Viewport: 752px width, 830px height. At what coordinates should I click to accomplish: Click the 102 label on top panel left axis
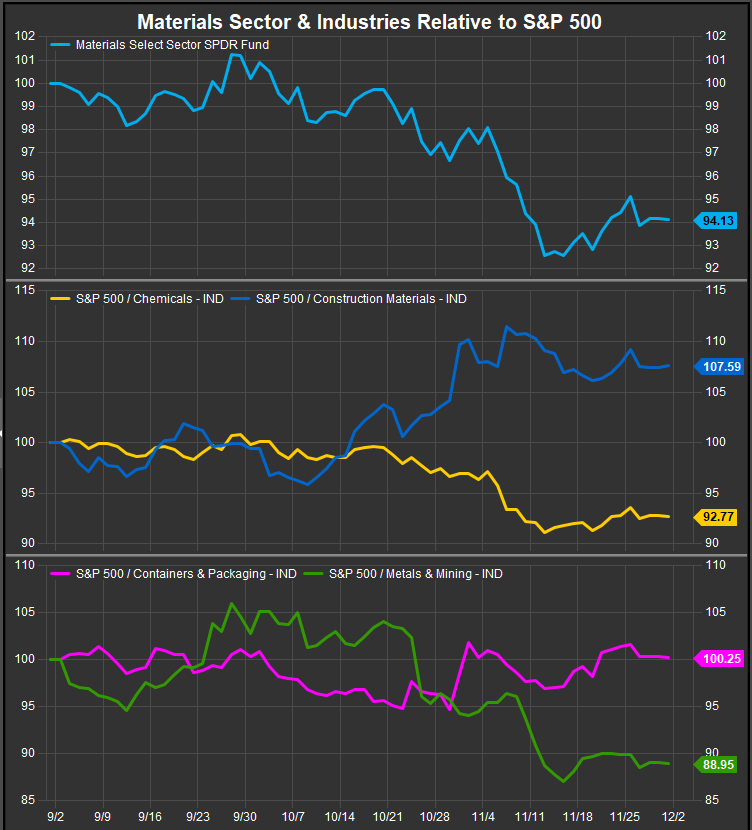coord(24,36)
